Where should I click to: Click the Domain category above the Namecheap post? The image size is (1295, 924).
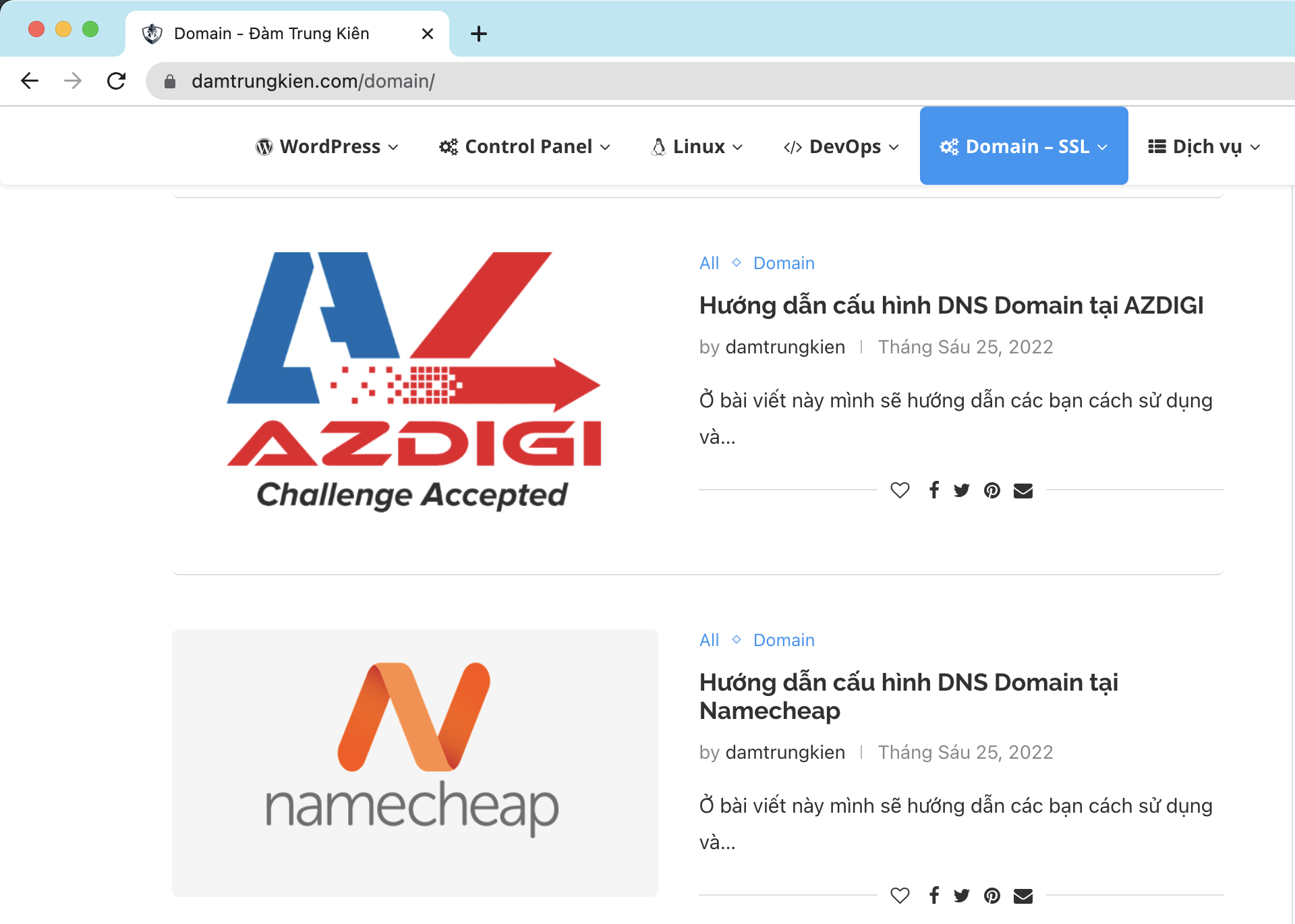[784, 640]
